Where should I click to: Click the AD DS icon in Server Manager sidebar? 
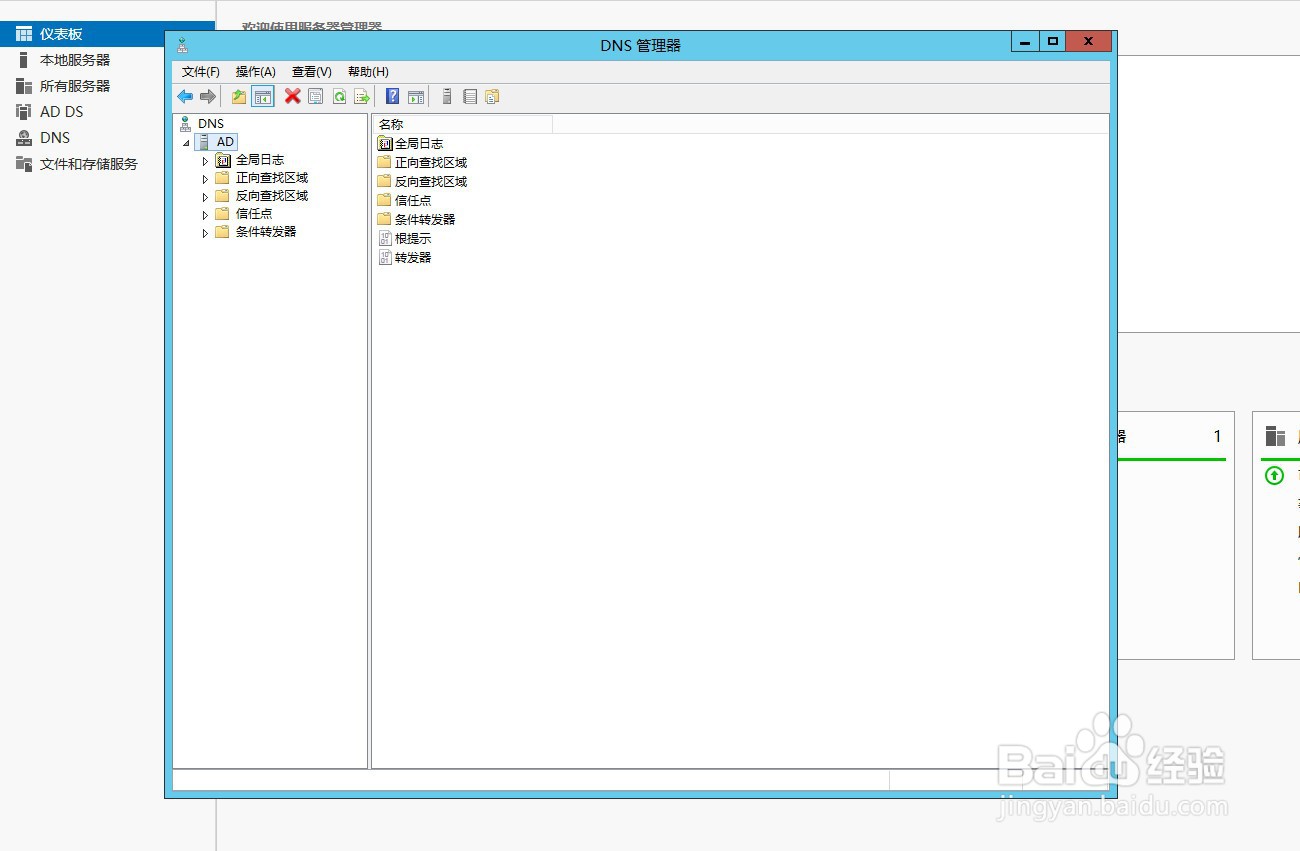(x=24, y=112)
